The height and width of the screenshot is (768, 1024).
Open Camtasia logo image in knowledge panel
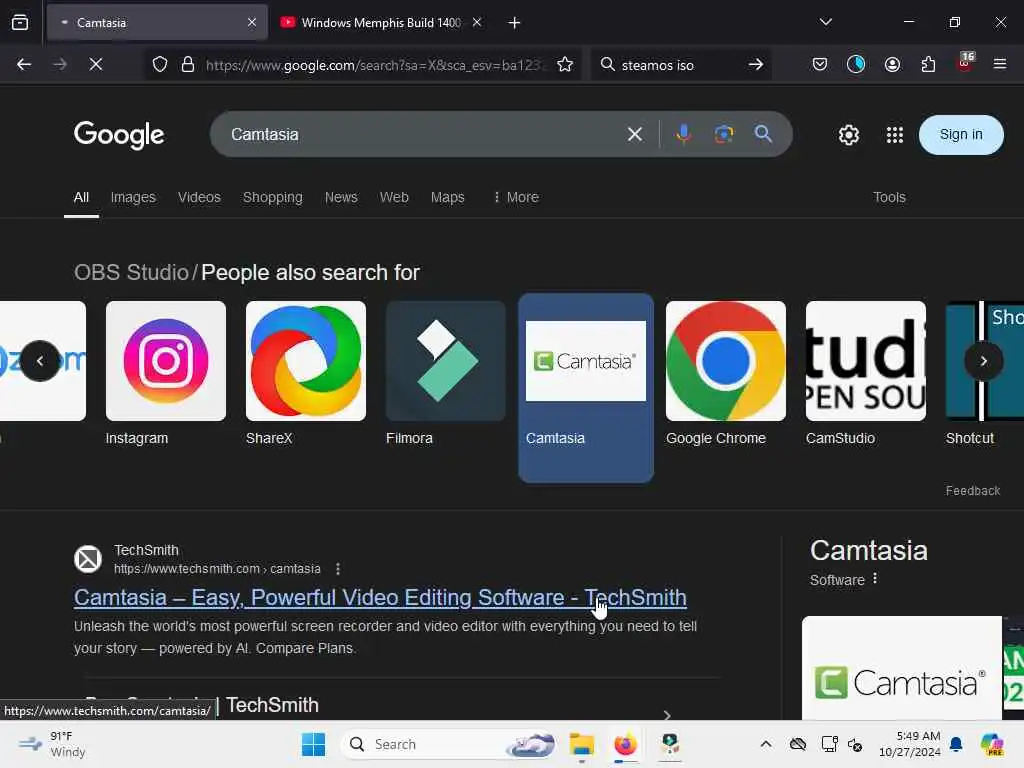[901, 668]
